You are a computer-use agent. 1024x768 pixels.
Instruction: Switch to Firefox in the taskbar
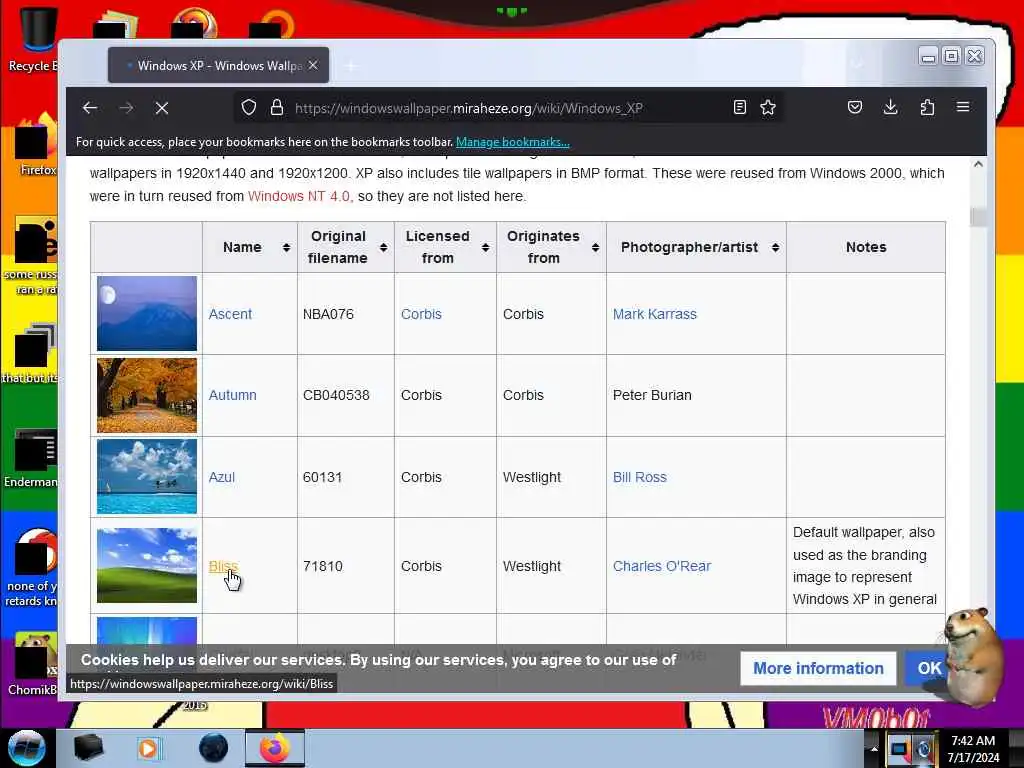pos(275,748)
